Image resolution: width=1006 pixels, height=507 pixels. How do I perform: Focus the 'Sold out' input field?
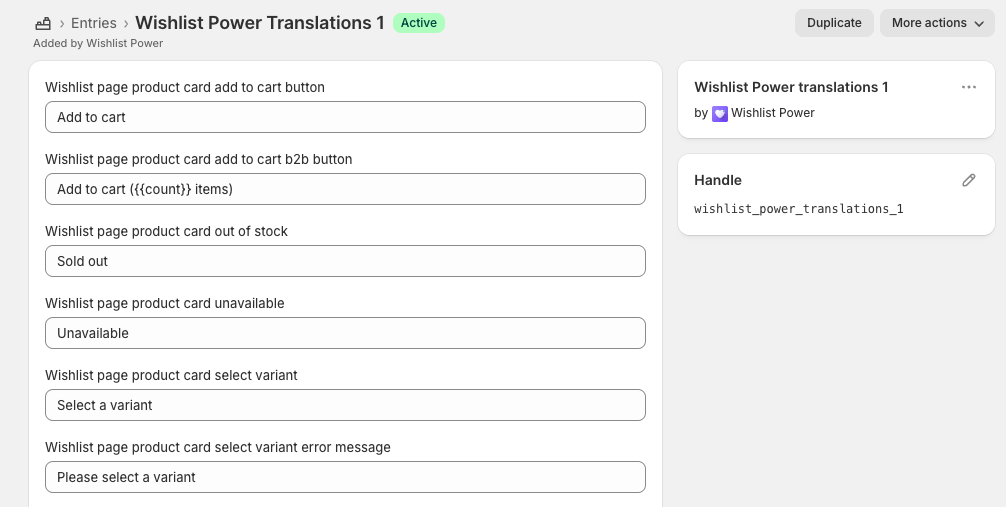[x=345, y=261]
